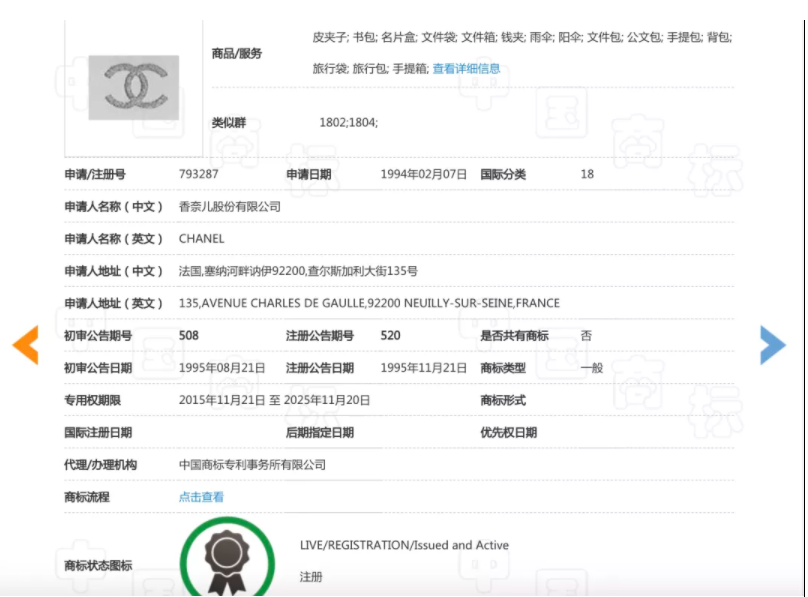
Task: Click trademark type value 一般
Action: tap(592, 368)
